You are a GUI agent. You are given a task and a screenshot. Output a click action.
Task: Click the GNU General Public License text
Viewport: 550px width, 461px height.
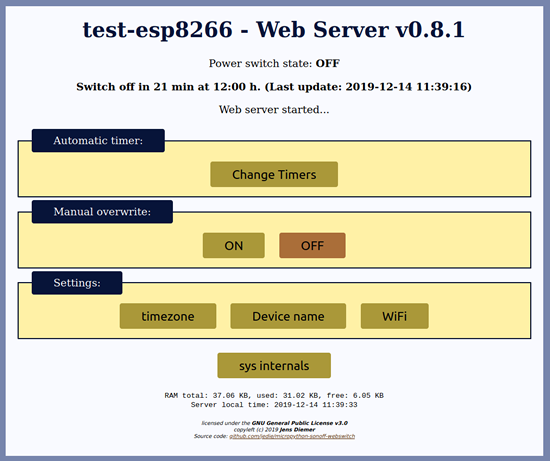[x=300, y=423]
